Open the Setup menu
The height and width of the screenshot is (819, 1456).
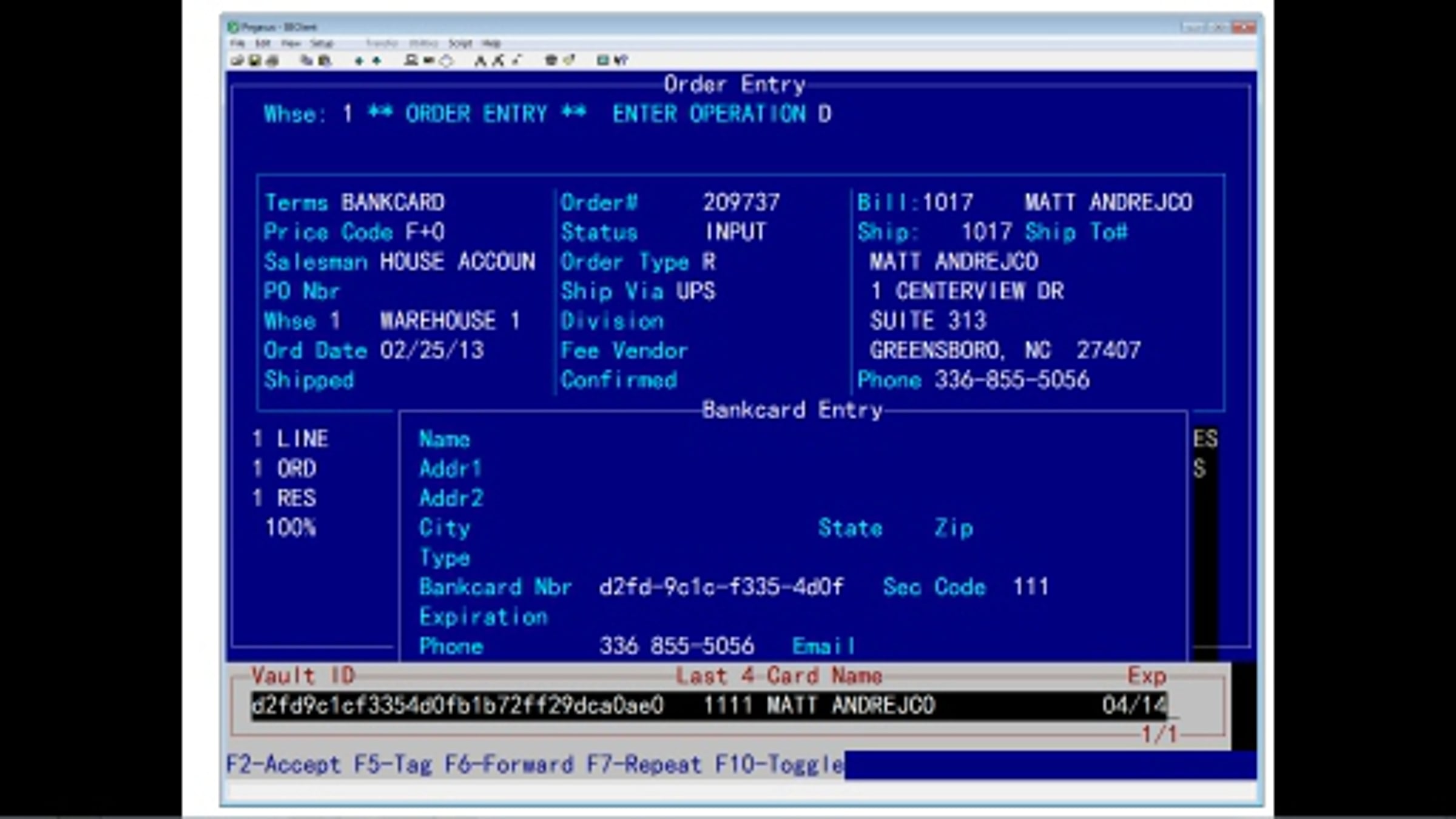[322, 43]
